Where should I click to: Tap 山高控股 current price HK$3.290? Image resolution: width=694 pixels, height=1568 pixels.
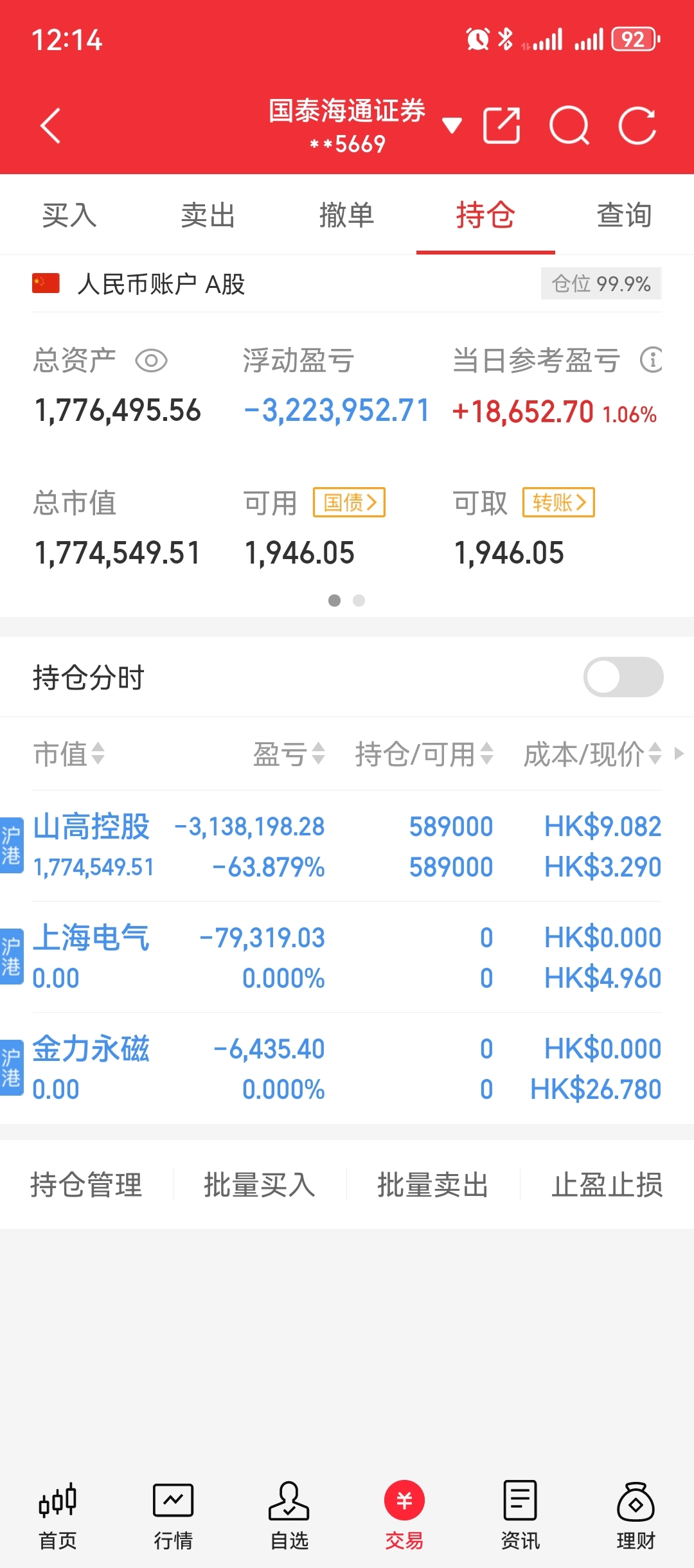pos(603,867)
